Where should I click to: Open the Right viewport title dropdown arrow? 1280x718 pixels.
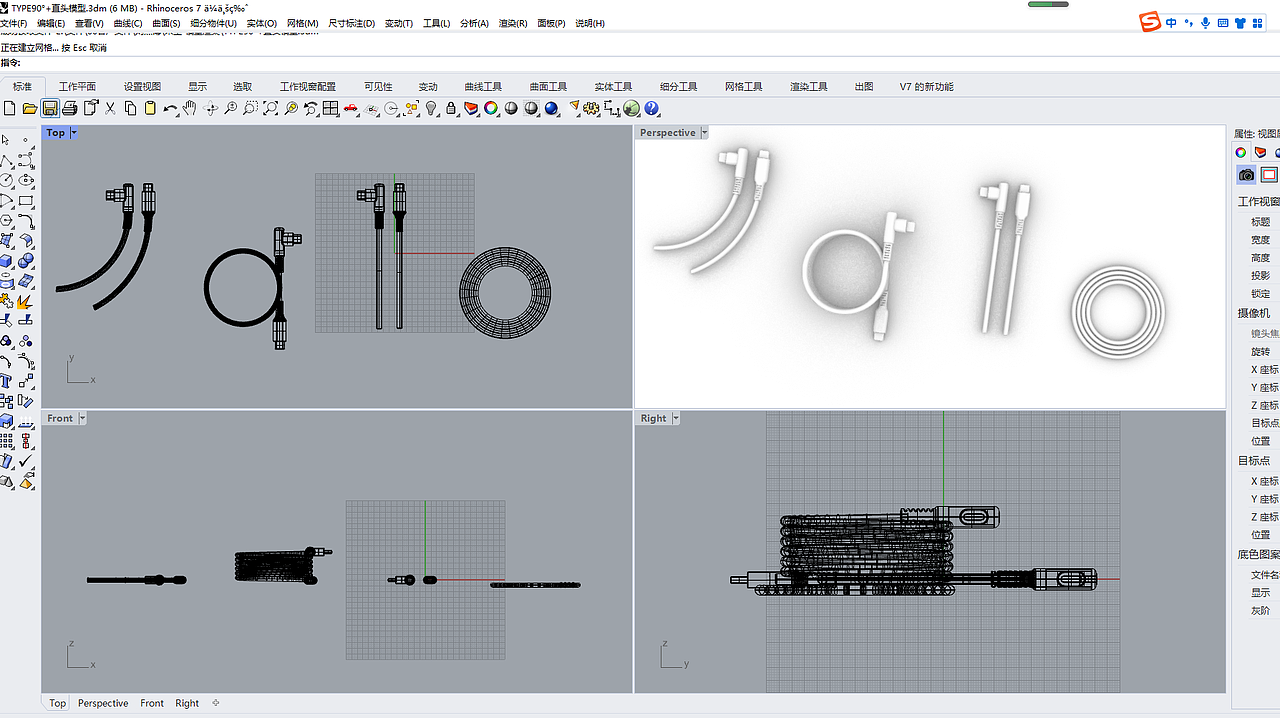coord(676,418)
